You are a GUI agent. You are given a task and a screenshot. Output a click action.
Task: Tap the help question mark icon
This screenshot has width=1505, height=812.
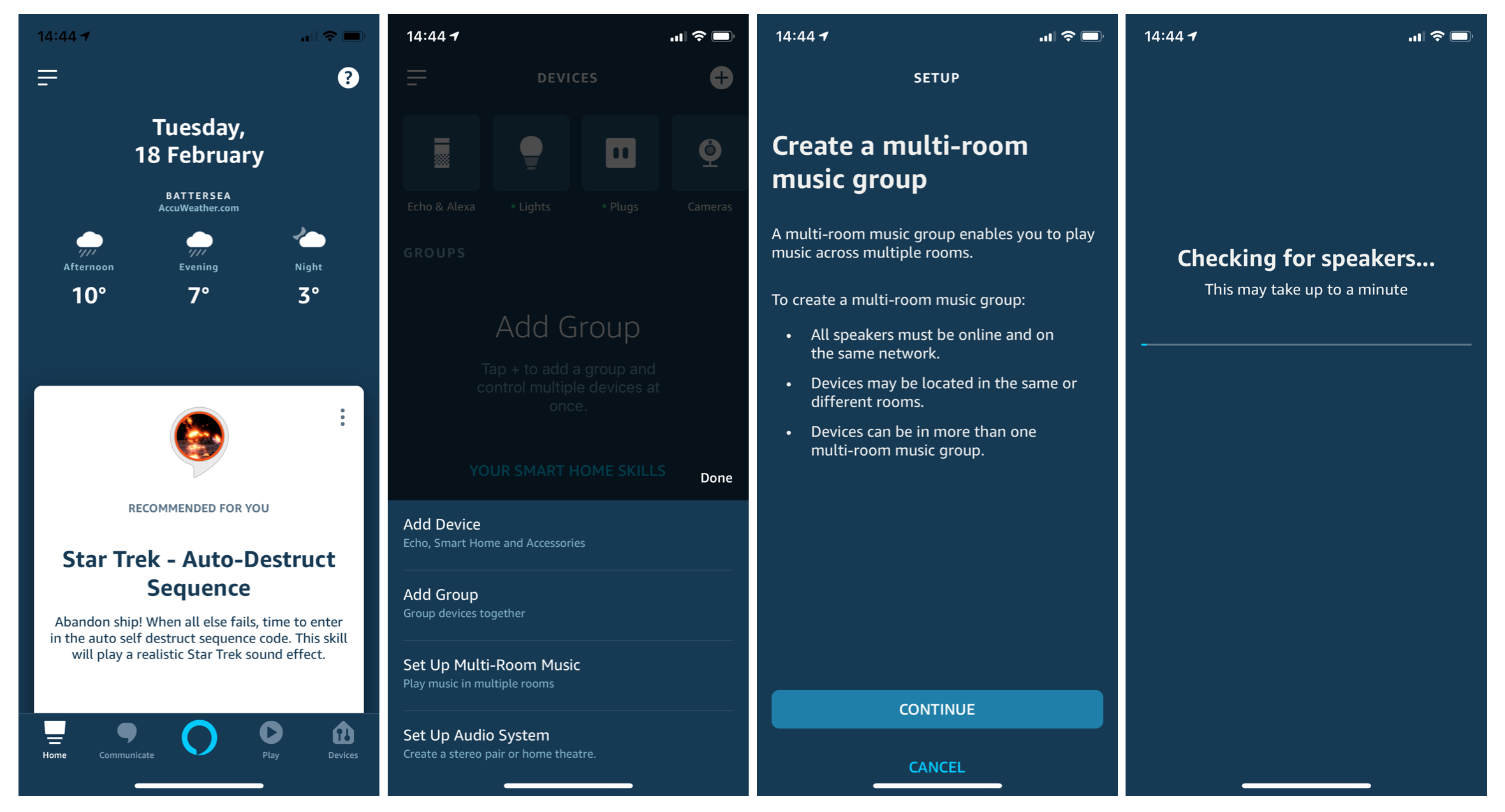coord(346,78)
